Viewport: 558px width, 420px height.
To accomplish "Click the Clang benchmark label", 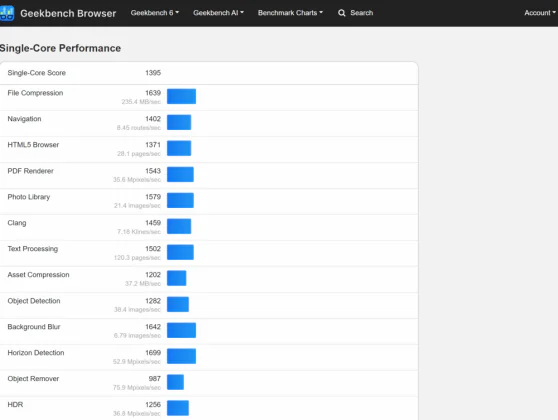I will pyautogui.click(x=17, y=223).
